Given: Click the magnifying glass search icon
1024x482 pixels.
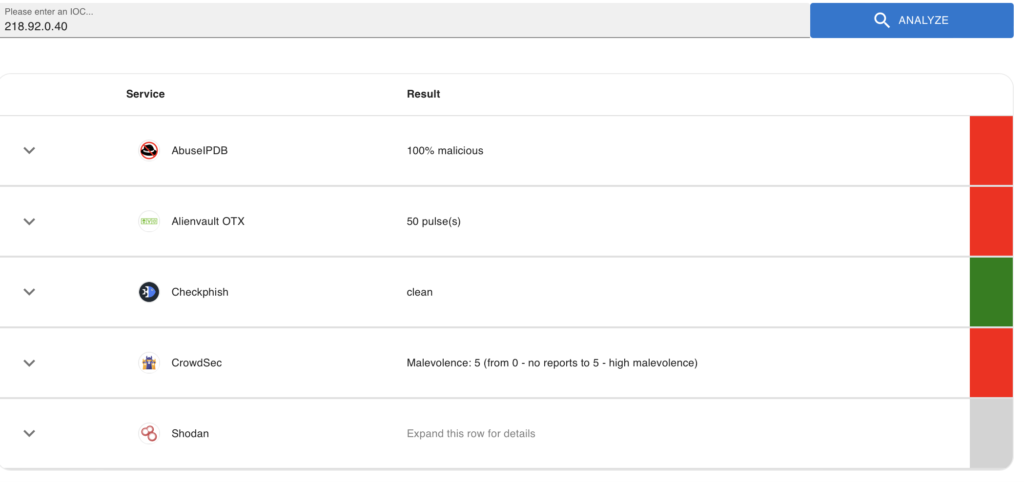Looking at the screenshot, I should point(882,20).
